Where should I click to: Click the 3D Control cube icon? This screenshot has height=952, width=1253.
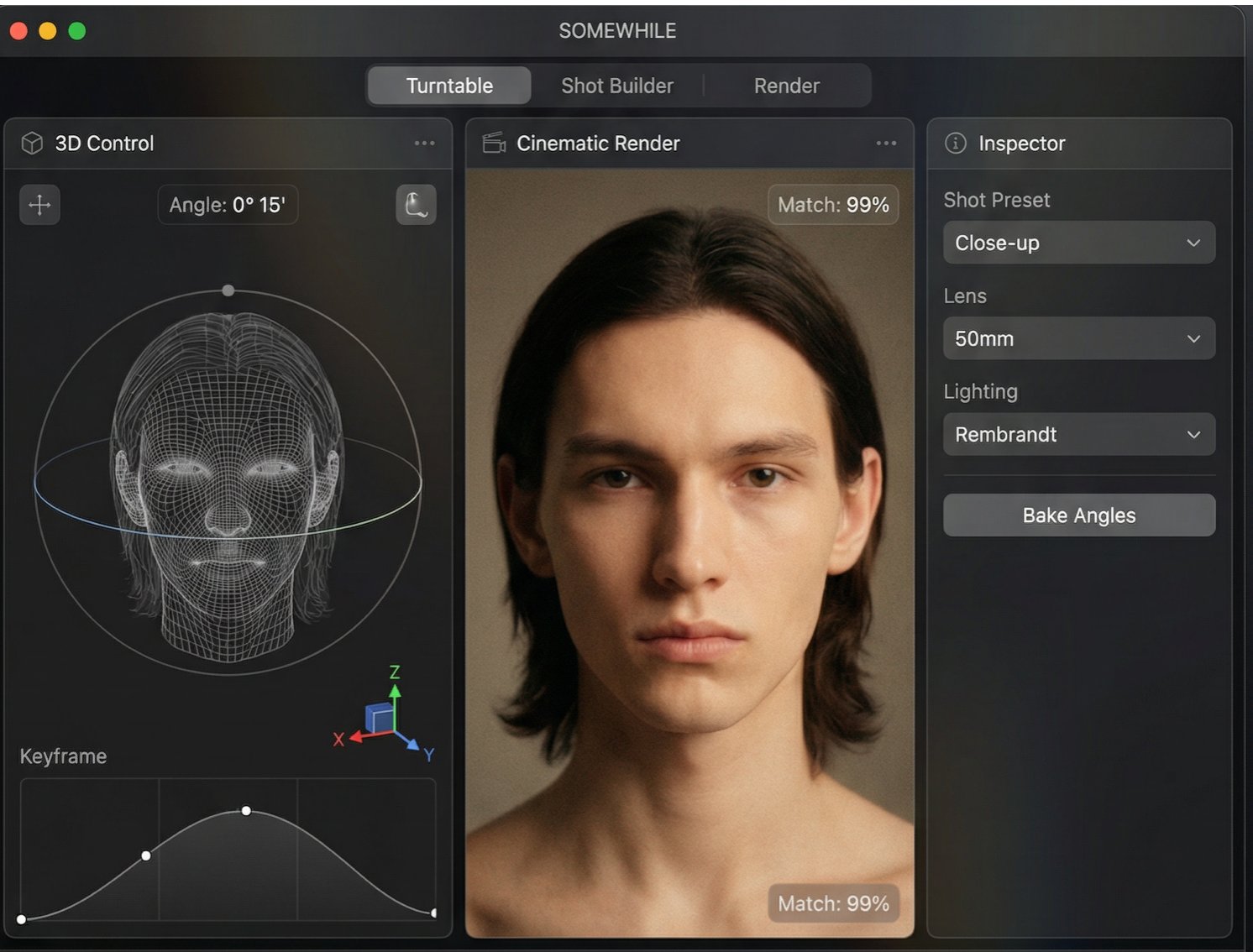tap(32, 144)
